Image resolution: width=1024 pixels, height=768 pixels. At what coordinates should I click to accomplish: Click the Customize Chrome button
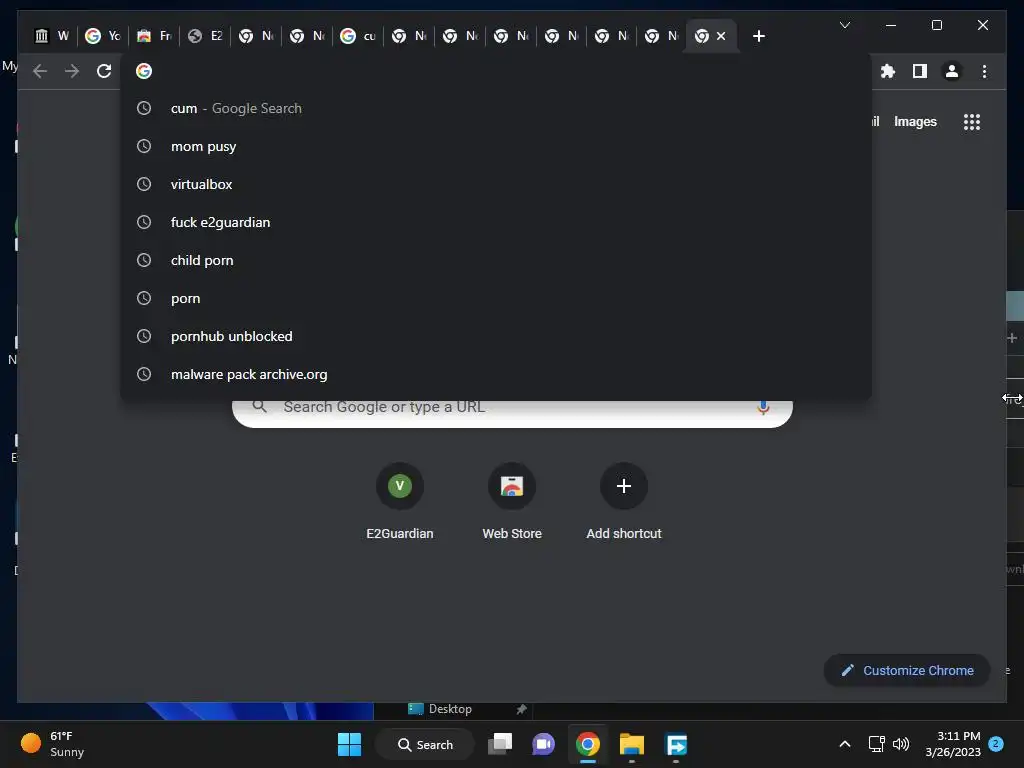click(x=906, y=671)
